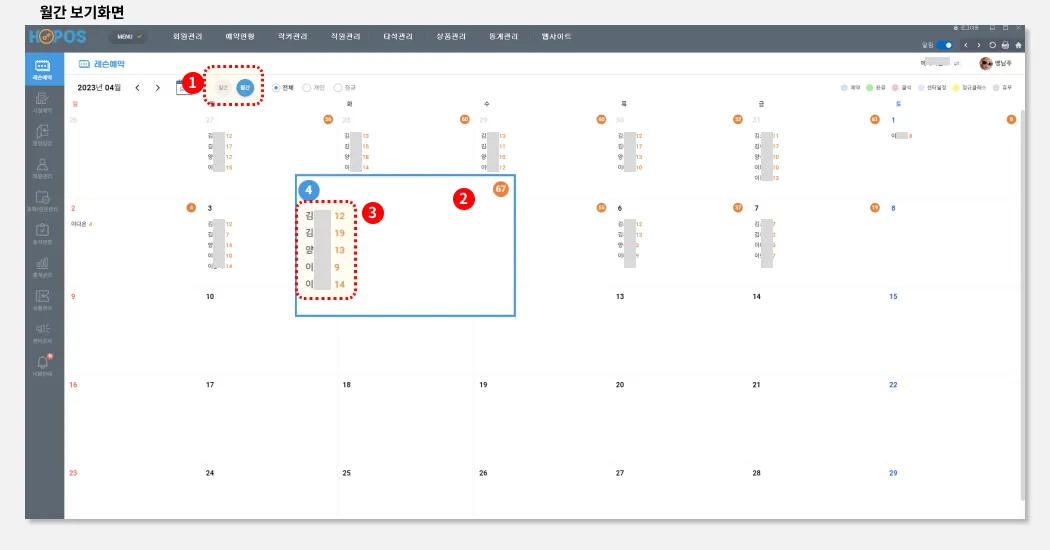This screenshot has width=1050, height=550.
Task: Select the 정규 radio button
Action: point(338,88)
